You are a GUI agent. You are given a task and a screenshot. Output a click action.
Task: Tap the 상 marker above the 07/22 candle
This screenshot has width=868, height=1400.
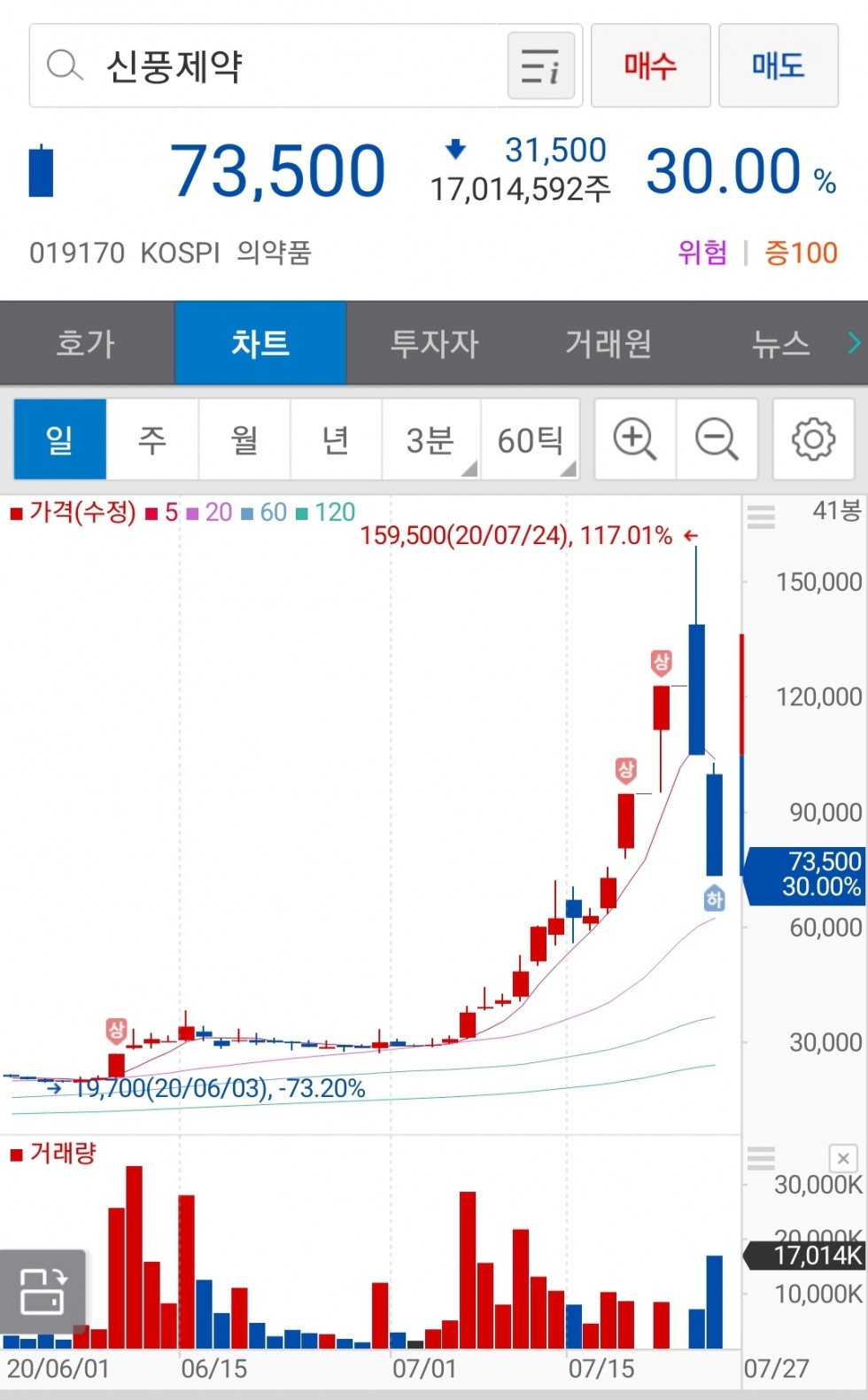[661, 663]
